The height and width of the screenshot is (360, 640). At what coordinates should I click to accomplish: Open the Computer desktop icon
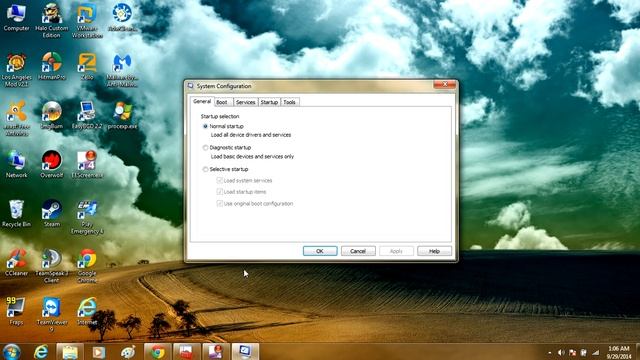[x=16, y=17]
